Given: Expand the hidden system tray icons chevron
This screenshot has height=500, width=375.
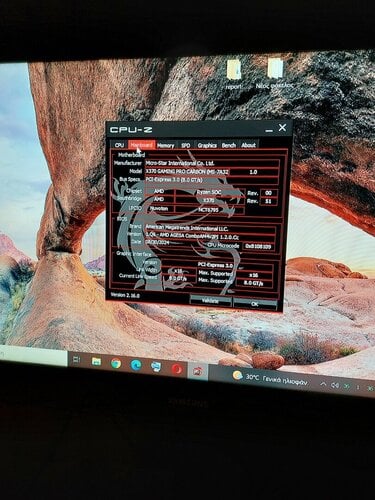Looking at the screenshot, I should (323, 384).
